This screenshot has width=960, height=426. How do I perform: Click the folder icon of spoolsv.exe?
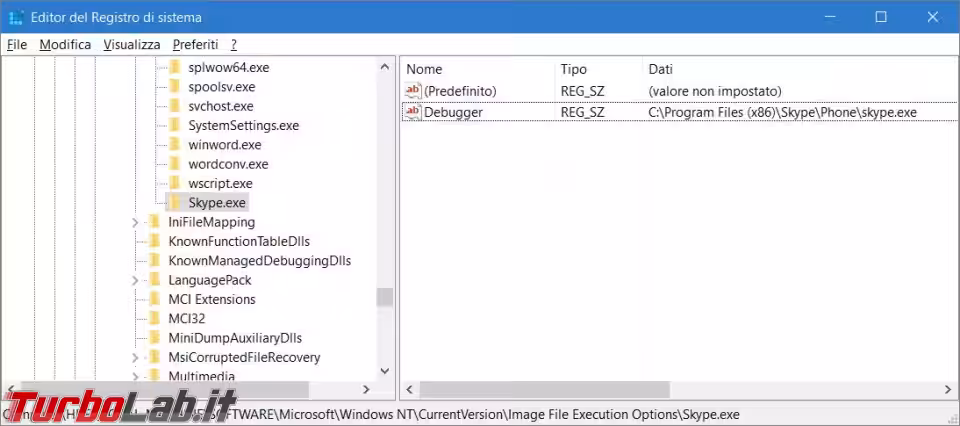pyautogui.click(x=174, y=86)
